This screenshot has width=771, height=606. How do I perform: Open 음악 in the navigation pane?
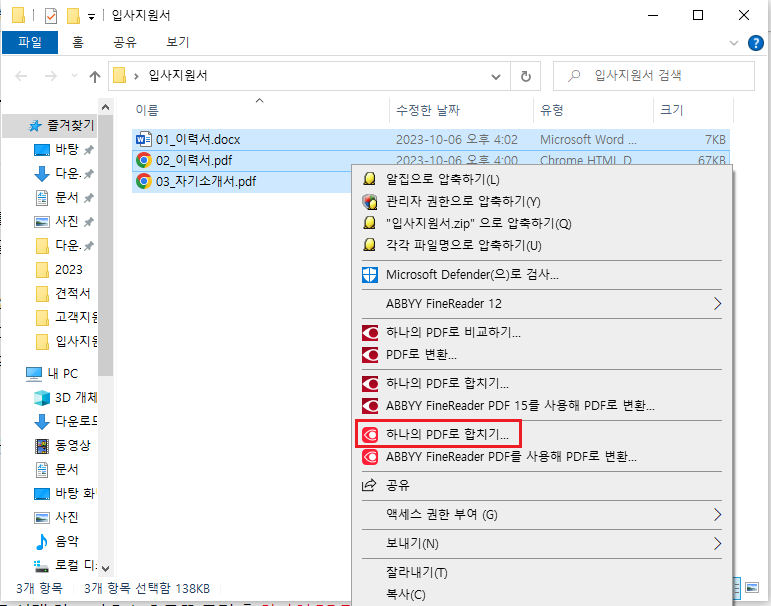[66, 541]
